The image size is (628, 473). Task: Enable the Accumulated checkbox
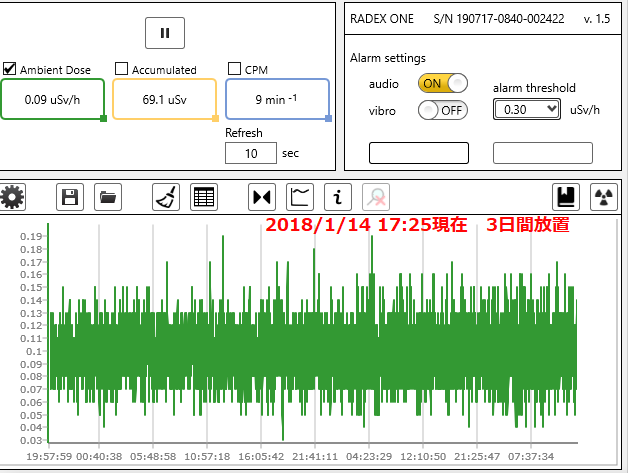click(121, 68)
